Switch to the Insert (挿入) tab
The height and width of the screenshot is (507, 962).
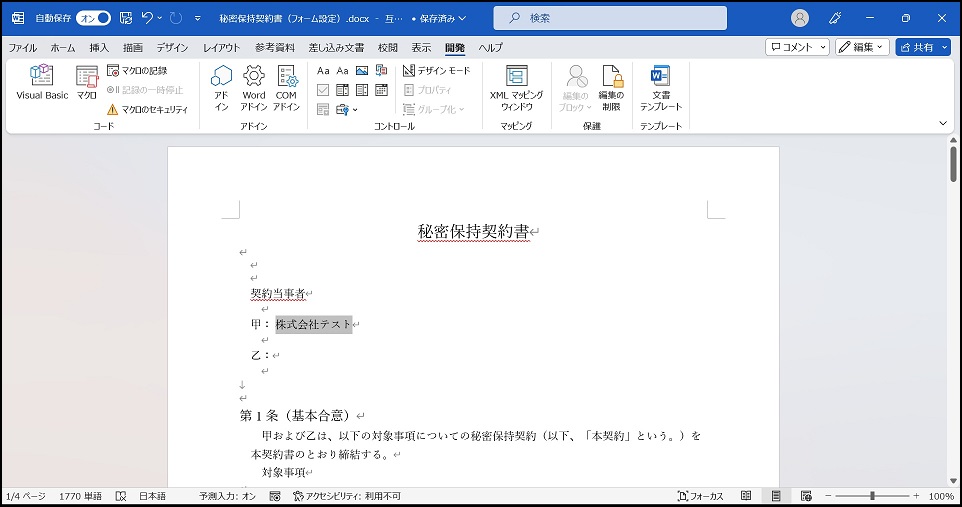pos(99,47)
